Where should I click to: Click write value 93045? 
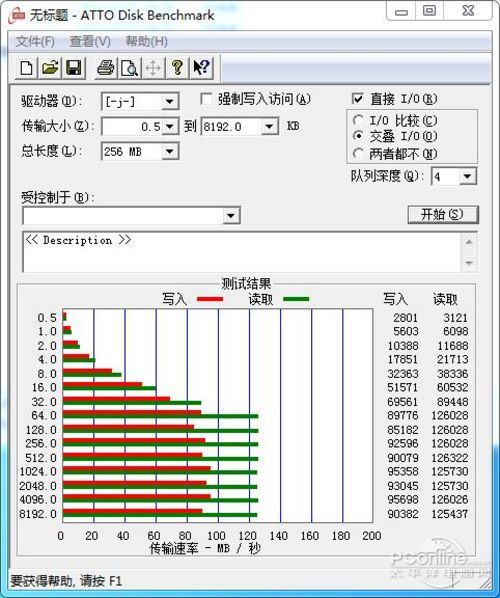[x=403, y=486]
